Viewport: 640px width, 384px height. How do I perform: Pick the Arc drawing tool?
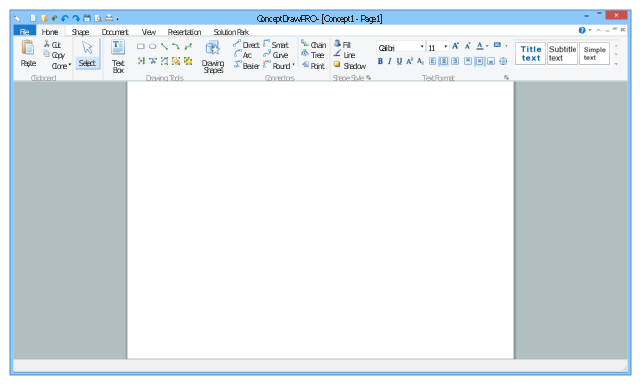(176, 47)
